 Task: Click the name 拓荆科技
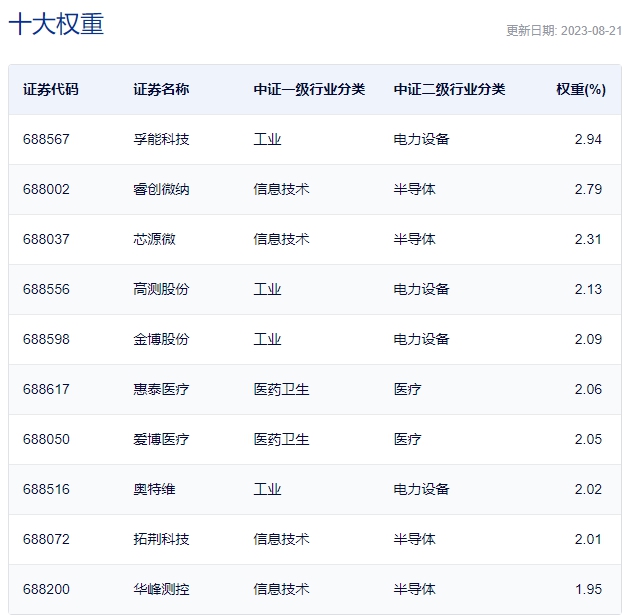point(161,540)
